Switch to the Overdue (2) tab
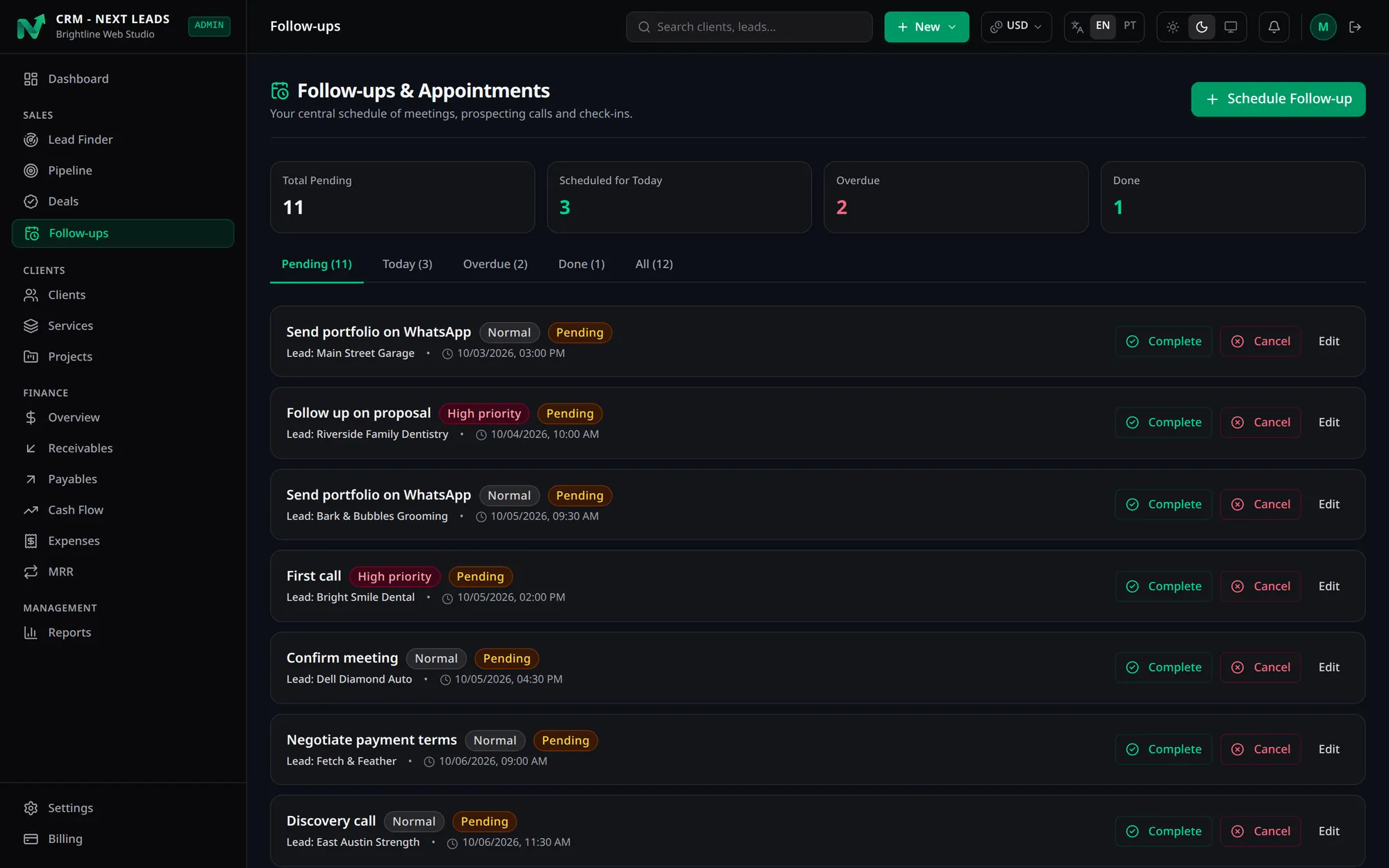 [495, 264]
